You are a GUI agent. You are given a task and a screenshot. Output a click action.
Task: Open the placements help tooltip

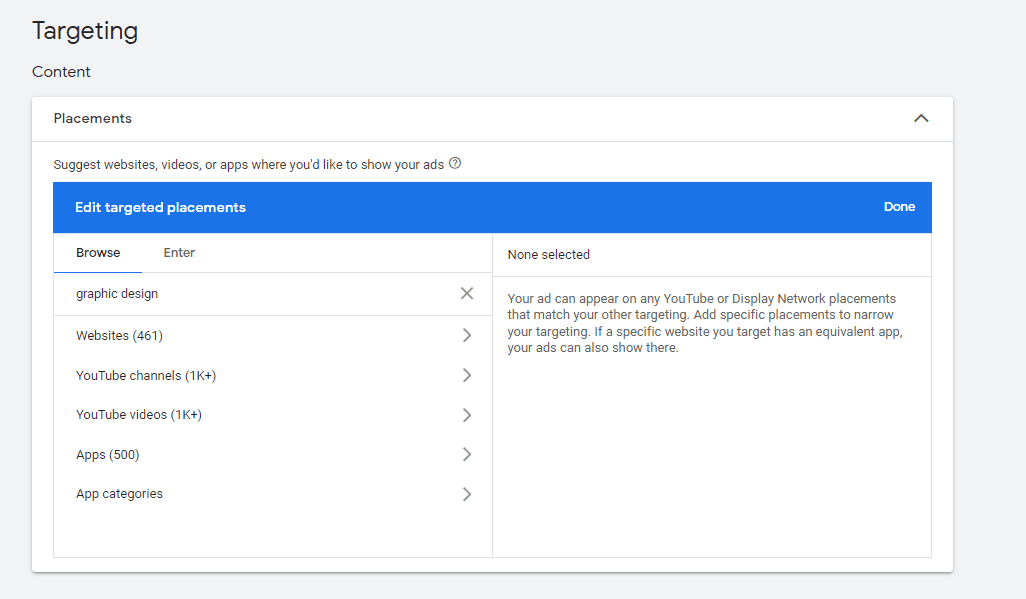coord(455,162)
